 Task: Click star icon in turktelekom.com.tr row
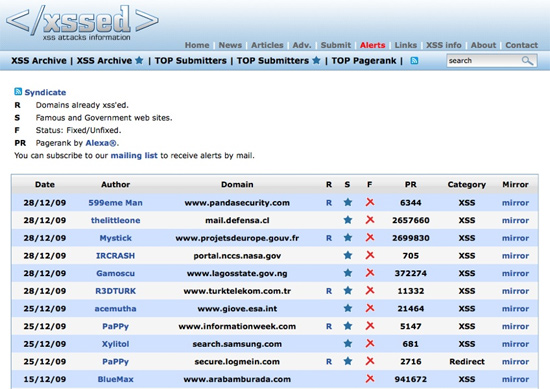coord(348,290)
